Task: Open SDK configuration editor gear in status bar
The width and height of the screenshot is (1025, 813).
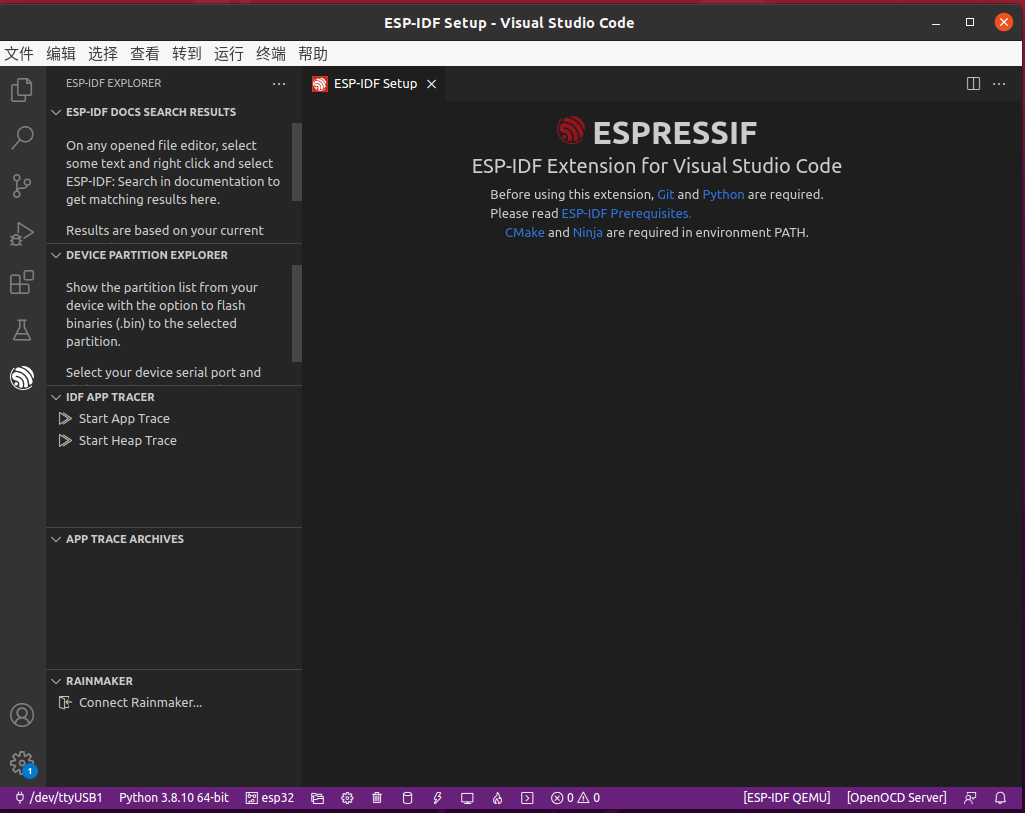Action: click(x=347, y=797)
